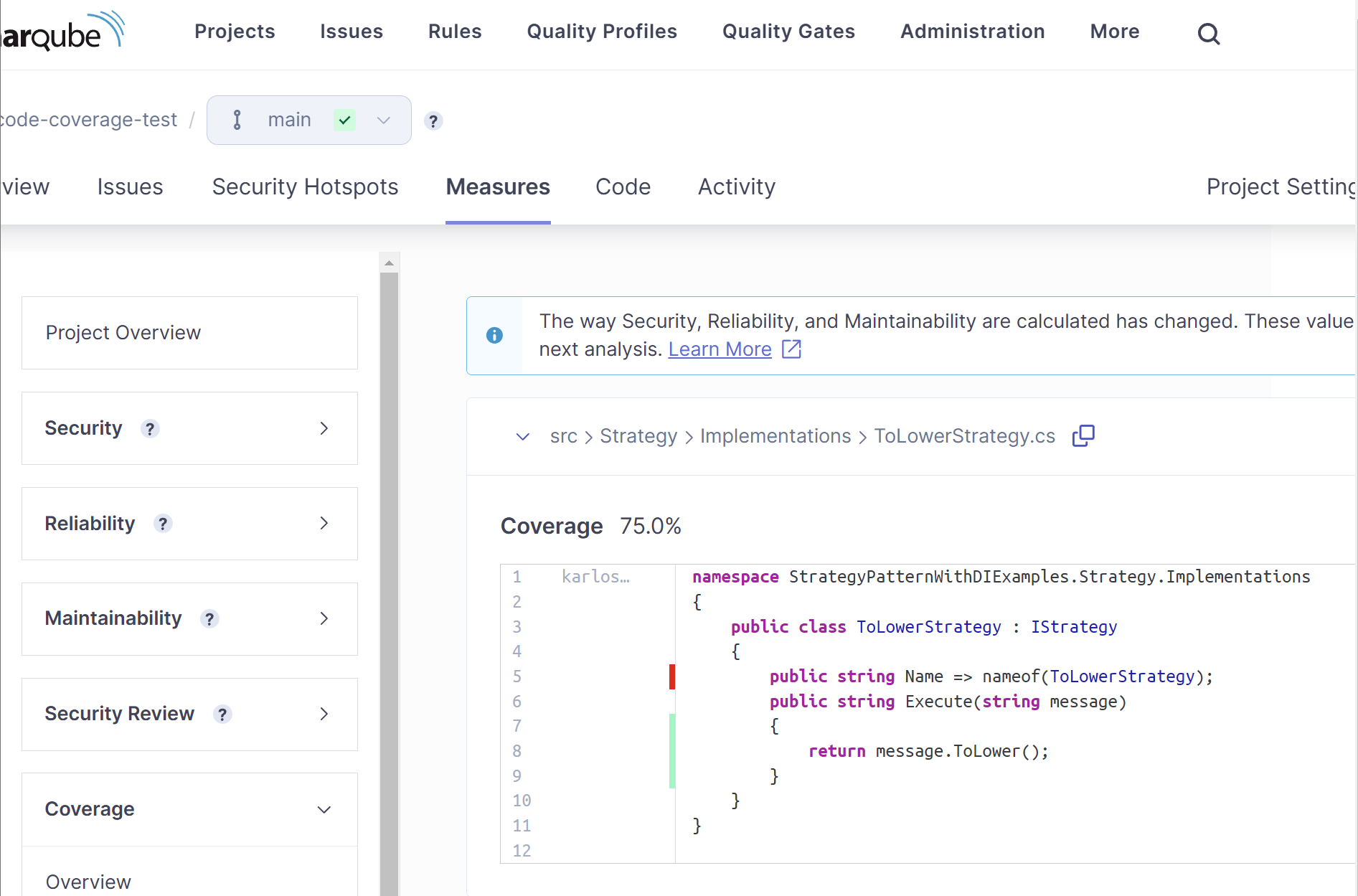1358x896 pixels.
Task: Click the Security help question mark
Action: coord(150,429)
